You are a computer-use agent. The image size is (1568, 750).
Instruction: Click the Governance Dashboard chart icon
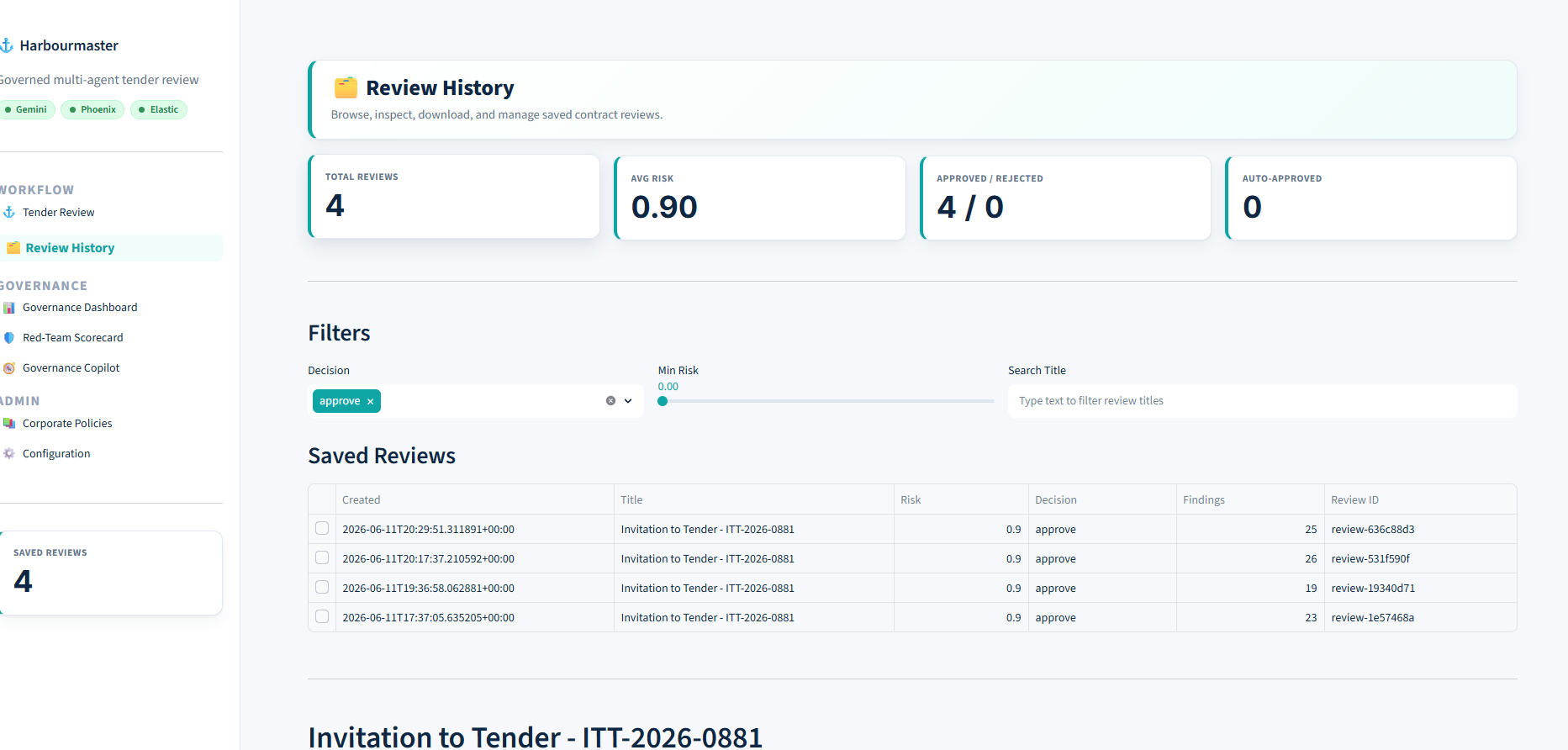[x=9, y=308]
